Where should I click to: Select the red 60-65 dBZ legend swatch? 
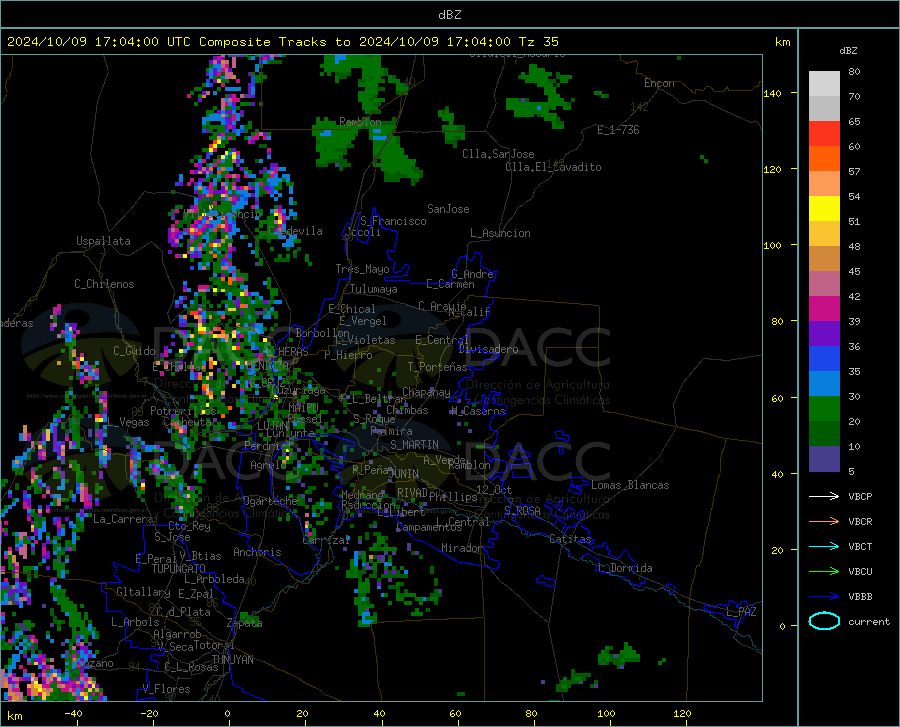click(x=824, y=134)
